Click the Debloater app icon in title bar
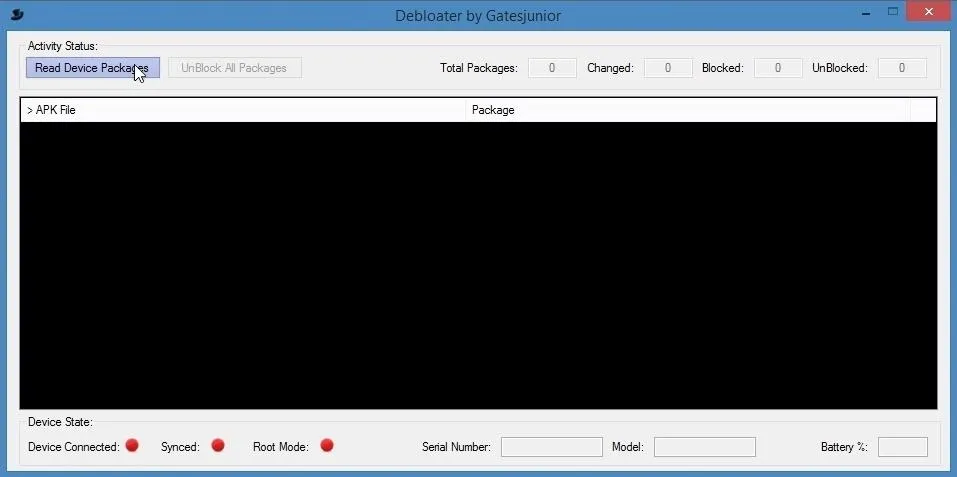 click(17, 13)
